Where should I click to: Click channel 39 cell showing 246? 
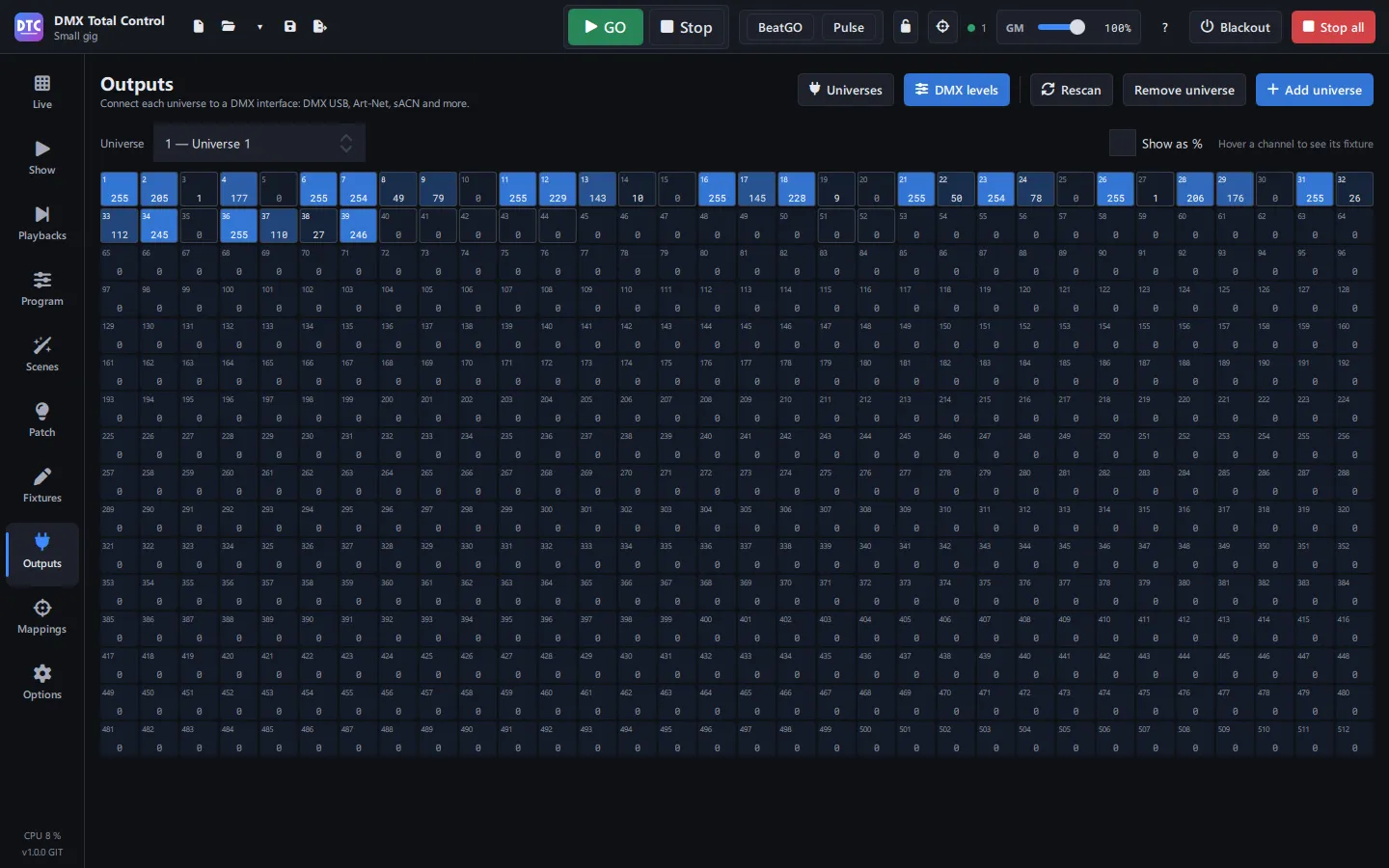[x=359, y=226]
